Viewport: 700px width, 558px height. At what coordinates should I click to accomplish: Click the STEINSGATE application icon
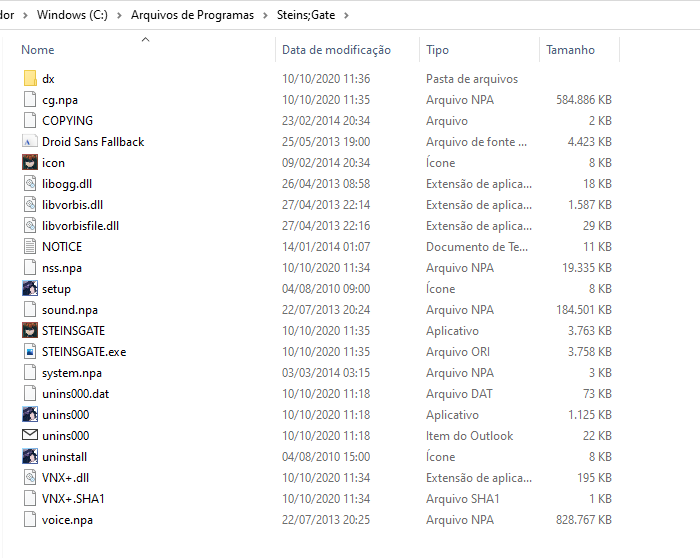[x=30, y=331]
